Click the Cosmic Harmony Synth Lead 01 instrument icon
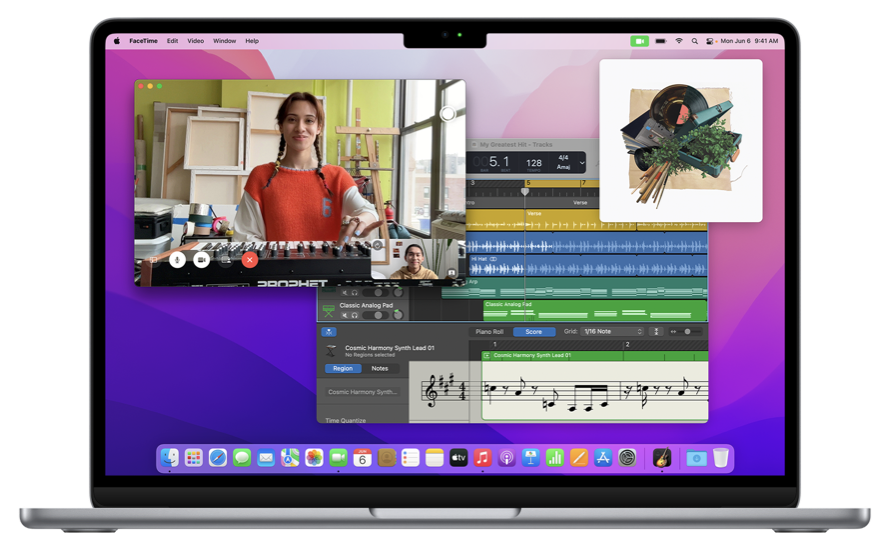 (x=331, y=351)
